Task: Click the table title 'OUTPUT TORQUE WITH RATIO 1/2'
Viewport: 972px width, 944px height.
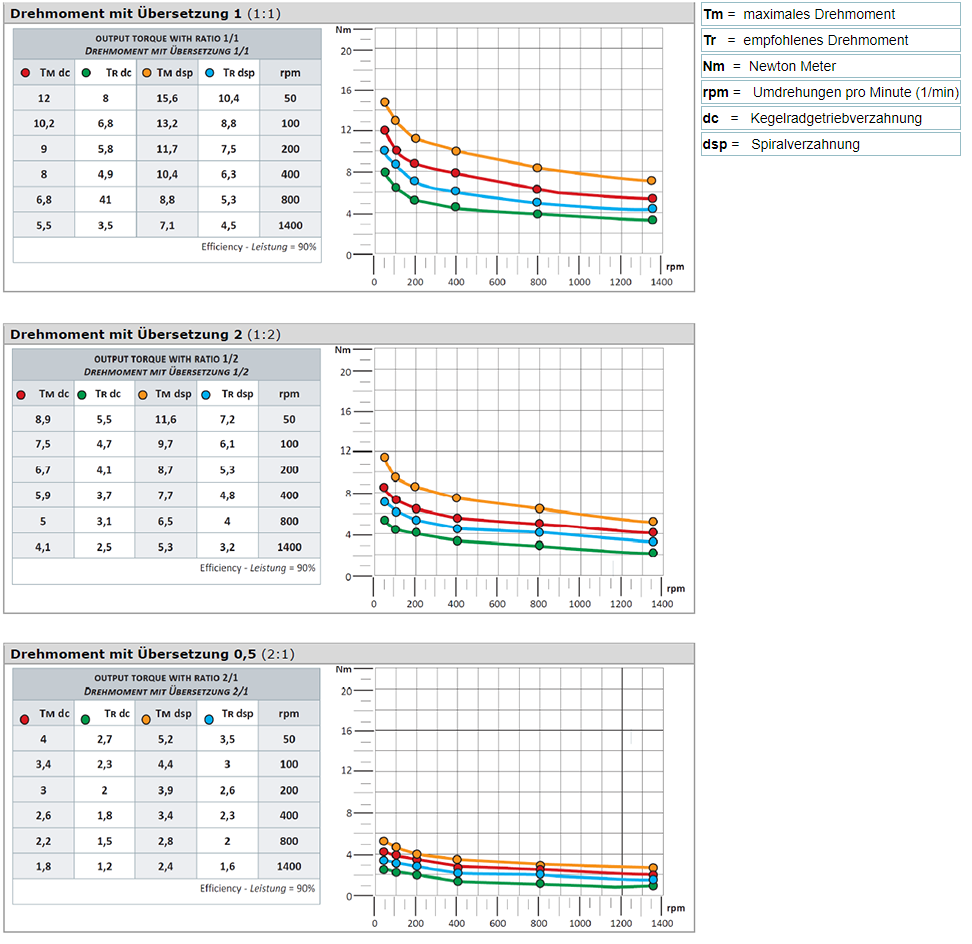Action: (x=166, y=360)
